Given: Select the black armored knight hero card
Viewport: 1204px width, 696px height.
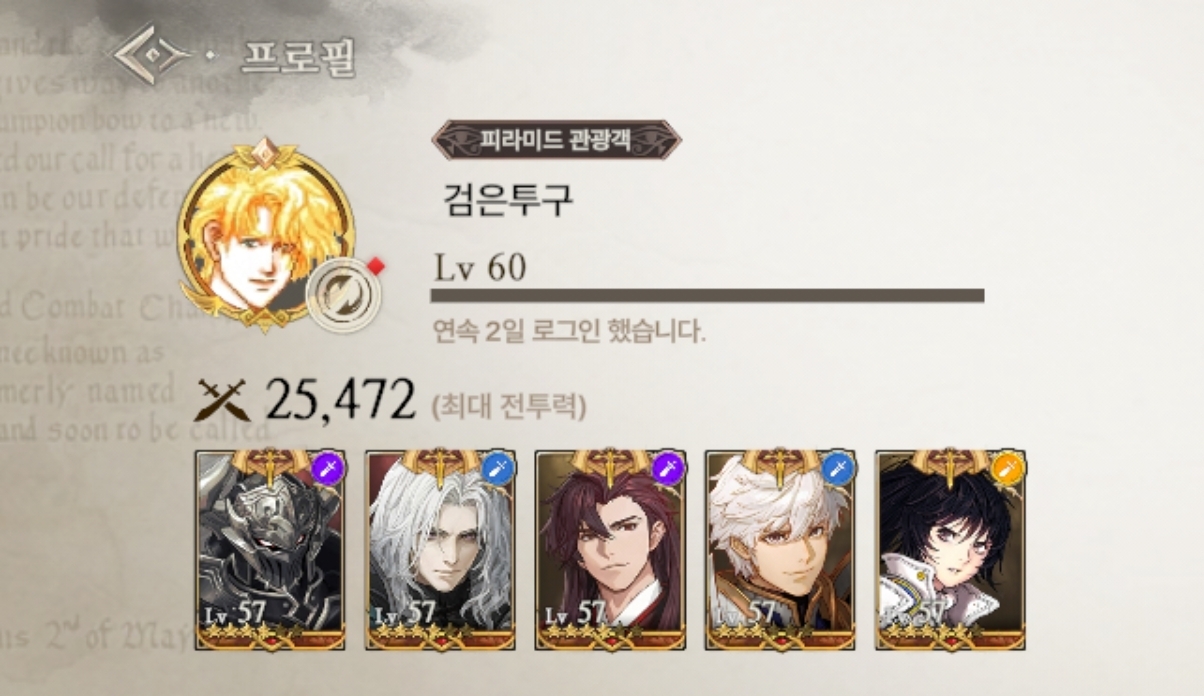Looking at the screenshot, I should pyautogui.click(x=270, y=550).
